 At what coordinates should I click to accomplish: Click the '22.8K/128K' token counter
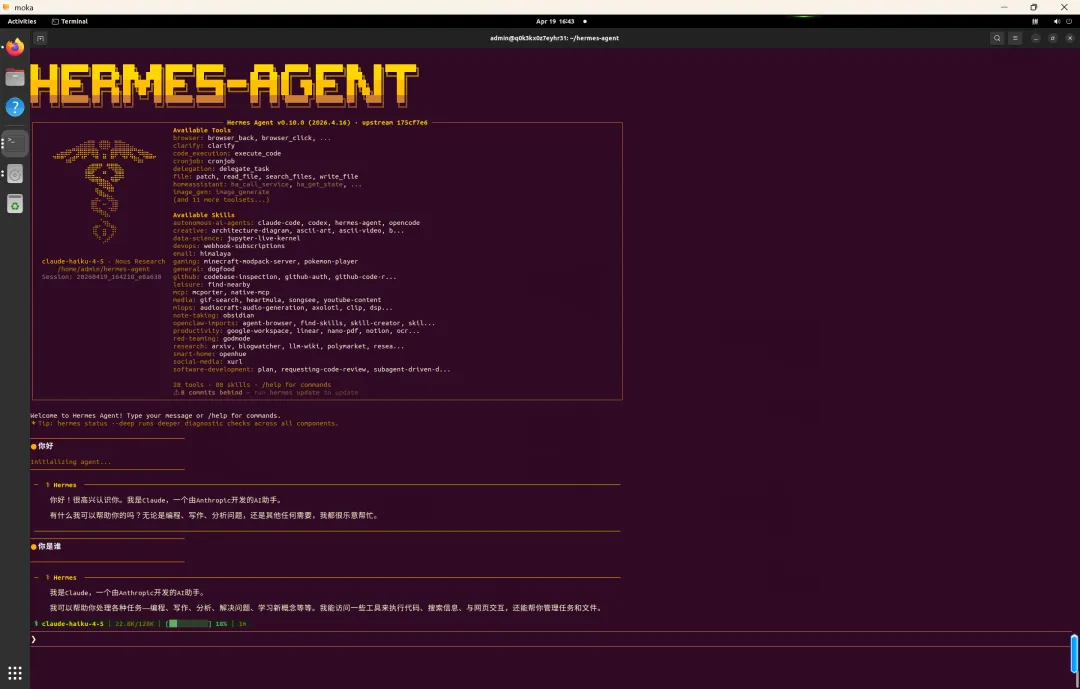[x=134, y=624]
